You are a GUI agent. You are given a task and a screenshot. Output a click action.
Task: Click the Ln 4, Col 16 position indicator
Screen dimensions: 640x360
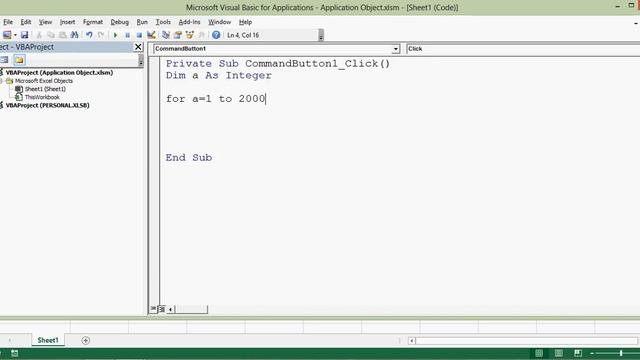click(x=243, y=35)
